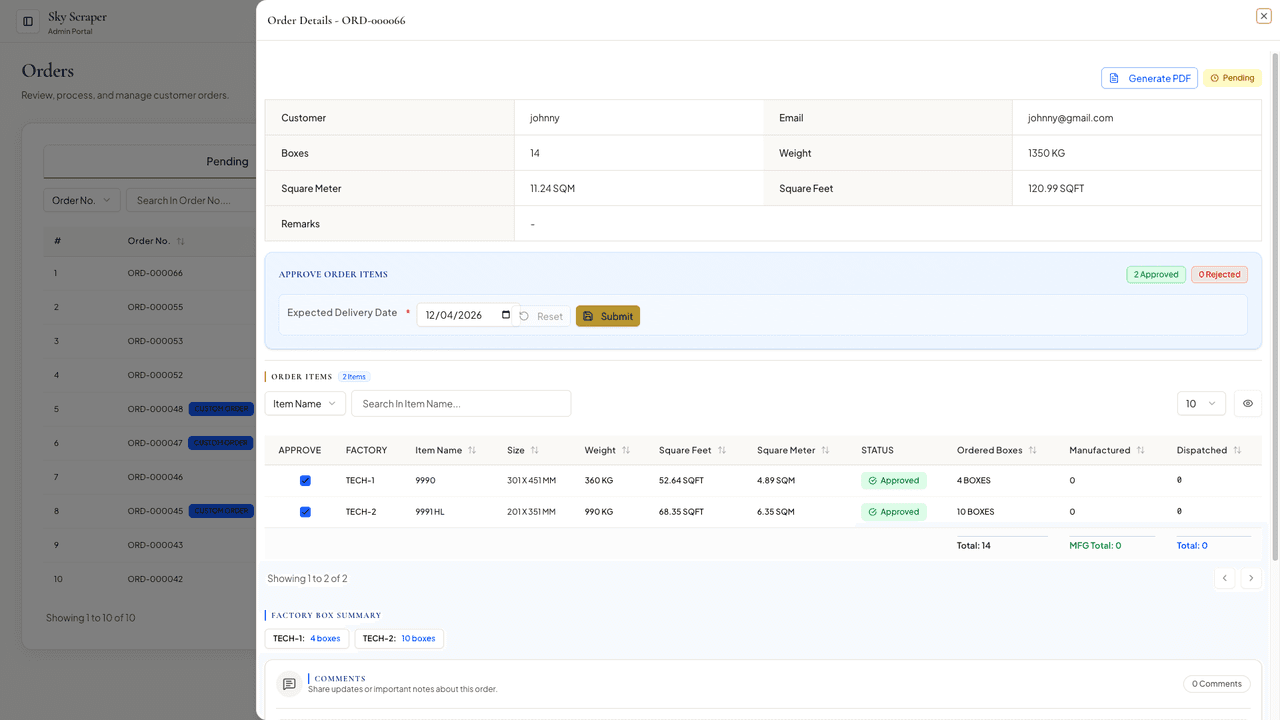1280x720 pixels.
Task: Click the TECH-2 10 boxes chip
Action: [x=399, y=638]
